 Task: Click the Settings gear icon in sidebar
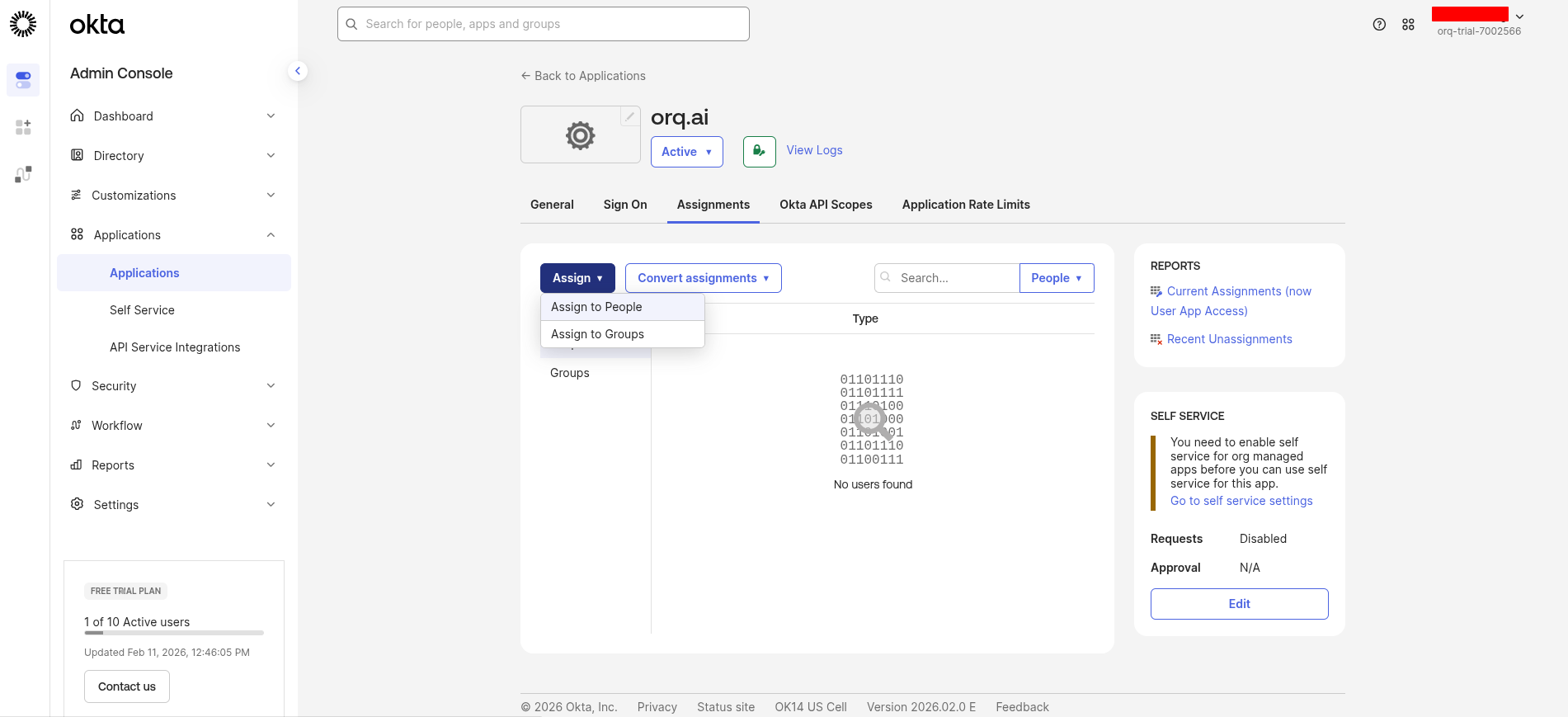(x=77, y=504)
